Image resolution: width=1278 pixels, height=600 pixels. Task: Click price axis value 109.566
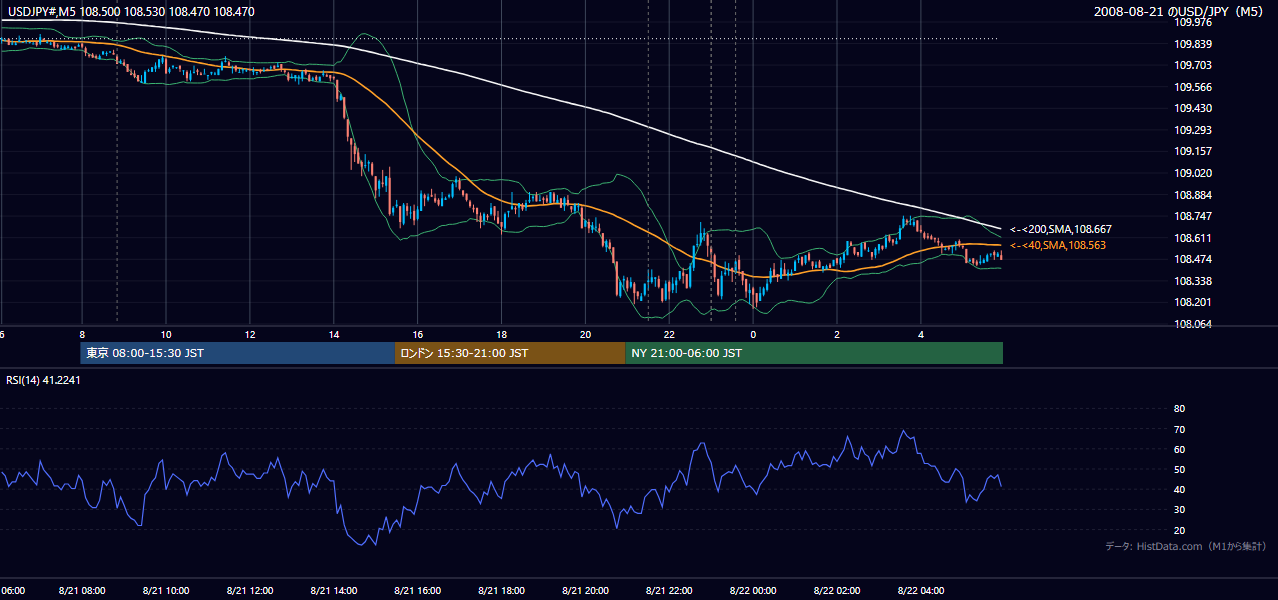coord(1193,87)
